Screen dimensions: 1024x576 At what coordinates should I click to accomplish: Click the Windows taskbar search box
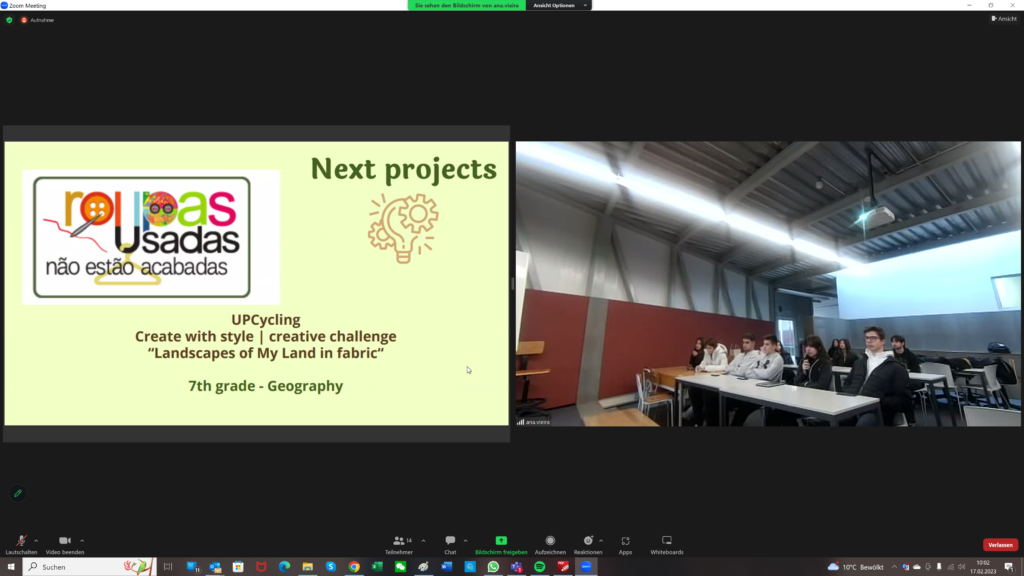click(x=90, y=567)
